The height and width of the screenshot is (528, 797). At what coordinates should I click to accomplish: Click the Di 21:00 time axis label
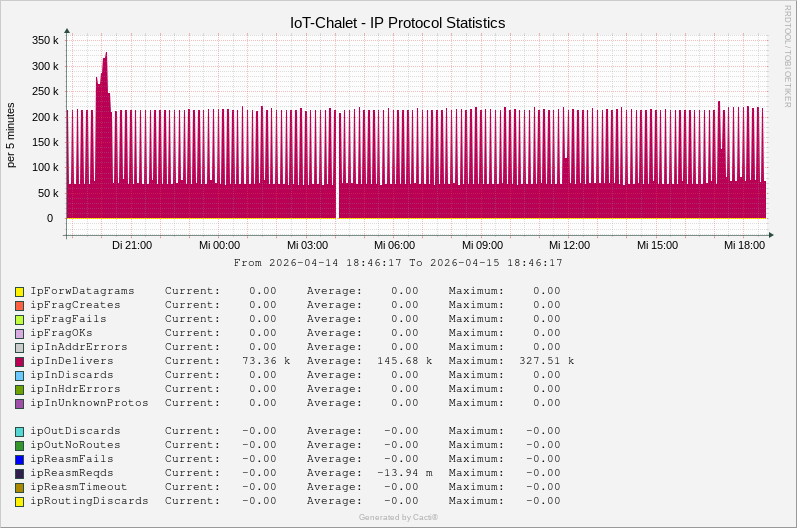pos(132,245)
